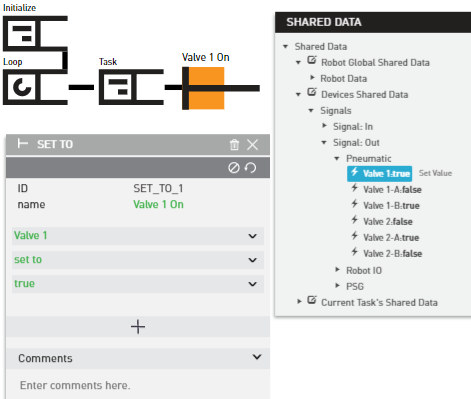Click the orange Valve 1 On block

tap(203, 88)
